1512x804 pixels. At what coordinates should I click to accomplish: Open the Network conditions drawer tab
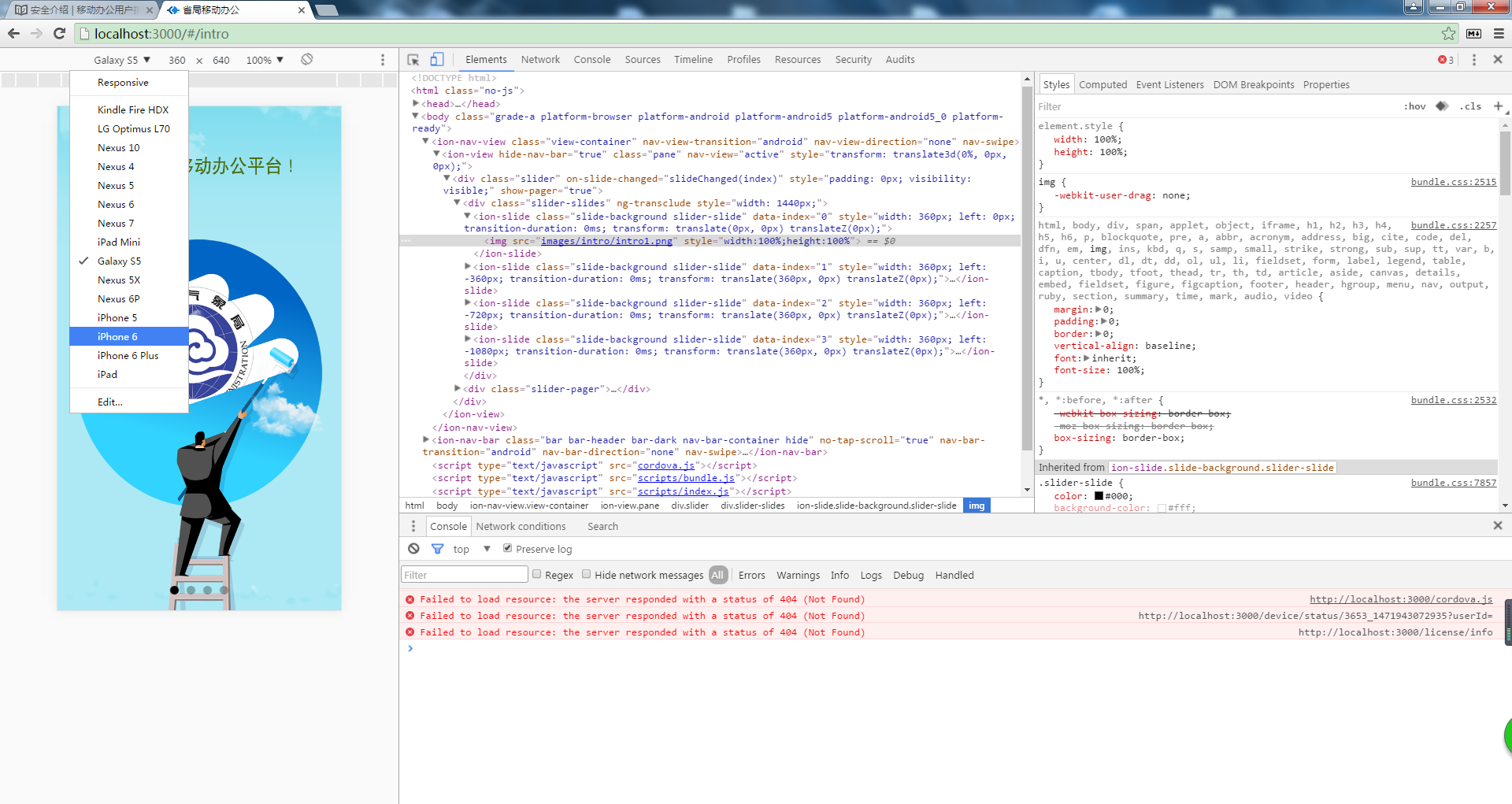[x=521, y=526]
